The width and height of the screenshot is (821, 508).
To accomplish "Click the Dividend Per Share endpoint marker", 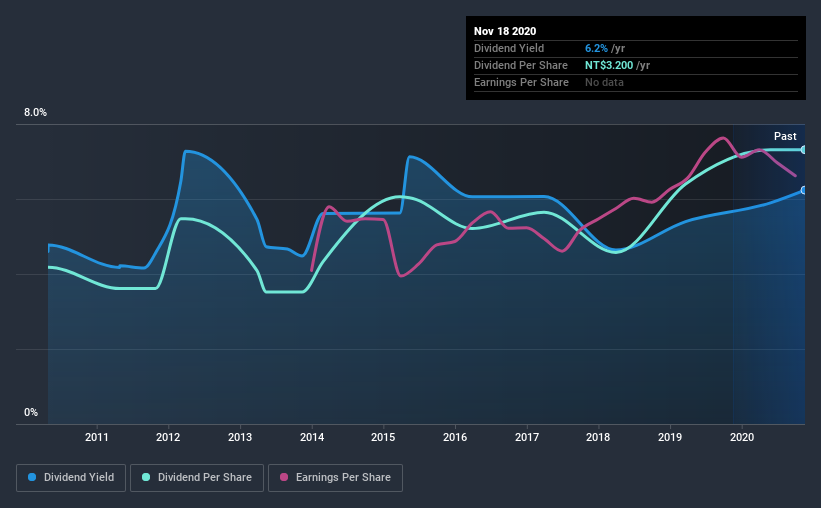I will pyautogui.click(x=803, y=150).
